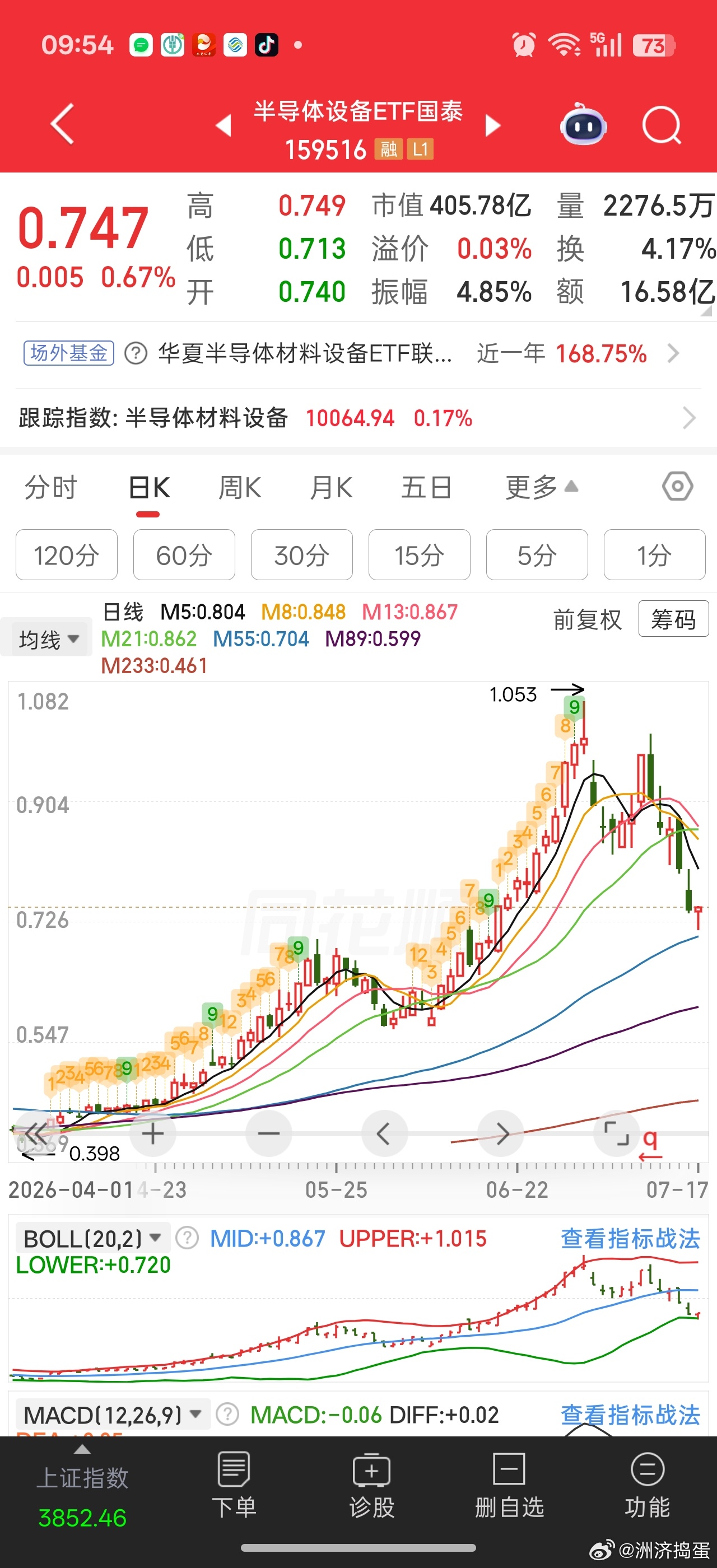This screenshot has height=1568, width=717.
Task: Open the 功能 functions menu
Action: tap(647, 1485)
